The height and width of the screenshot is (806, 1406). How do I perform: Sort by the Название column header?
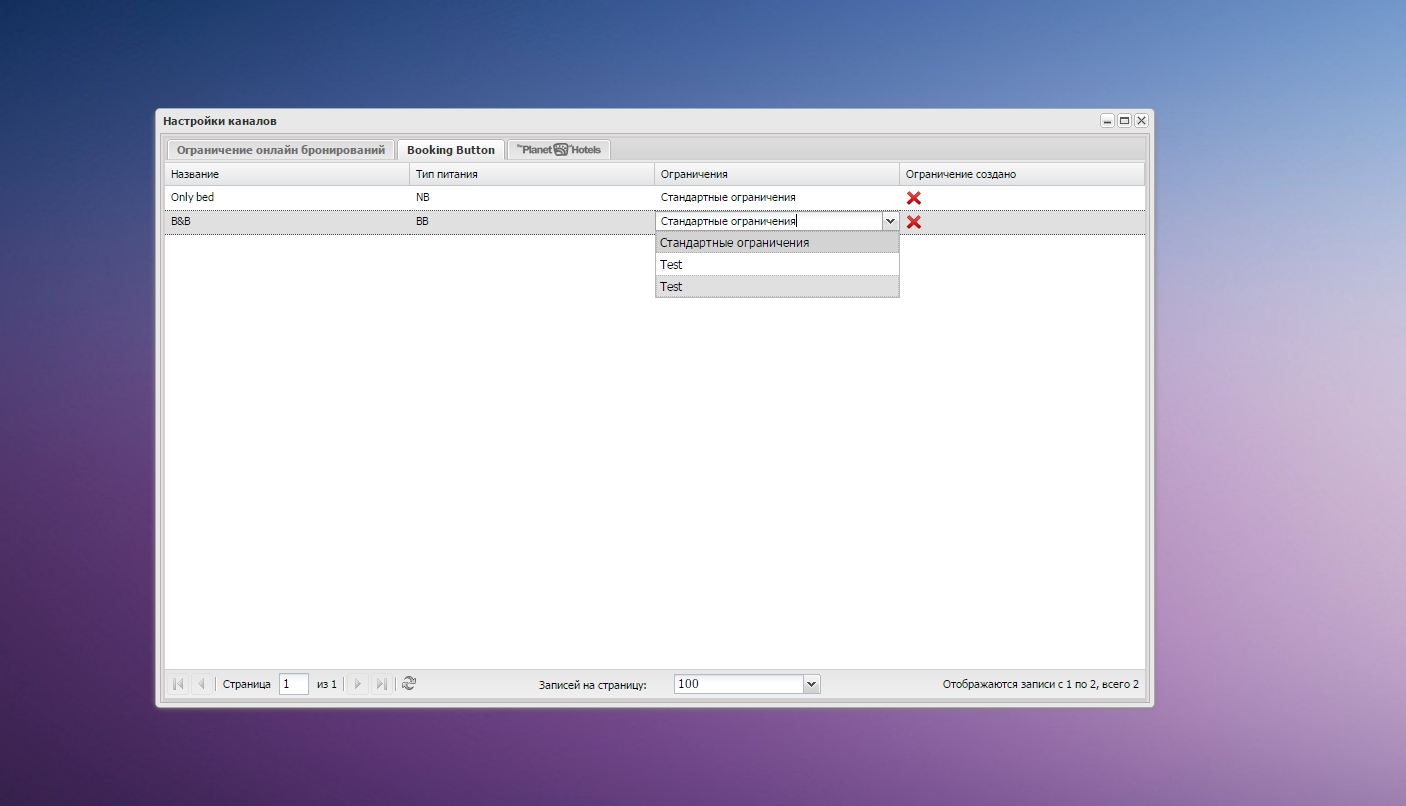[x=288, y=174]
